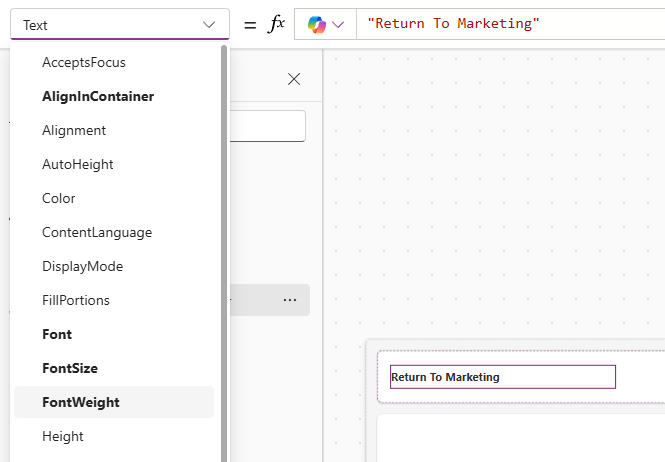The image size is (665, 462).
Task: Select AlignInContainer property
Action: (98, 96)
